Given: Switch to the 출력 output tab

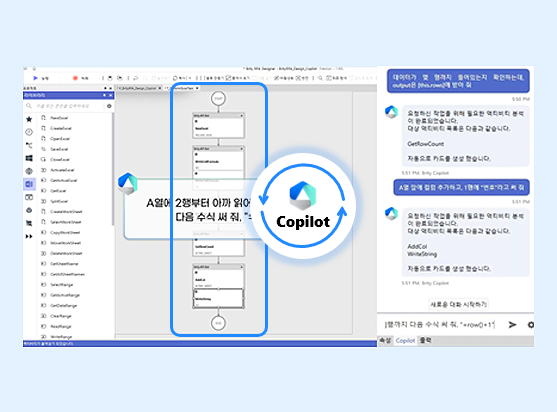Looking at the screenshot, I should 426,341.
